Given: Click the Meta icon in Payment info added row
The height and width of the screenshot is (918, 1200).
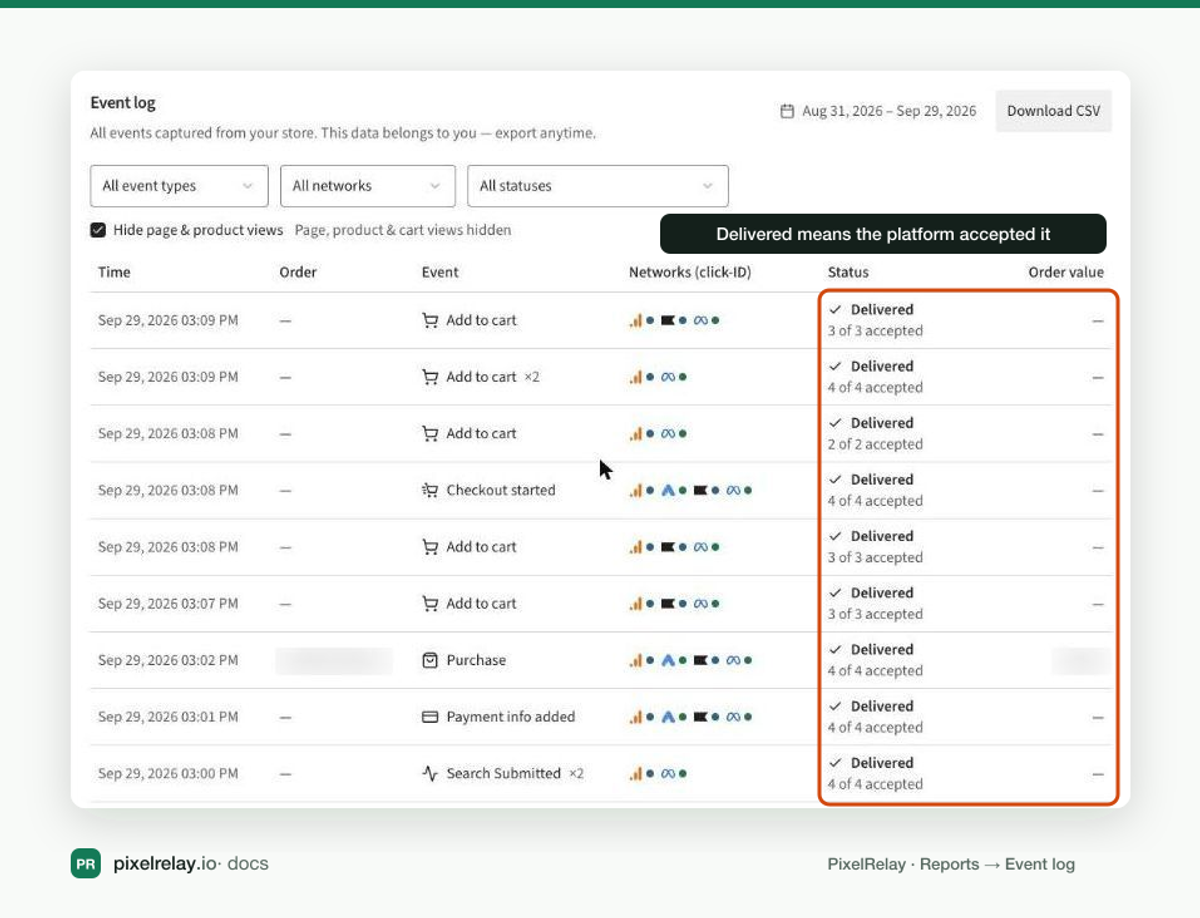Looking at the screenshot, I should tap(734, 717).
